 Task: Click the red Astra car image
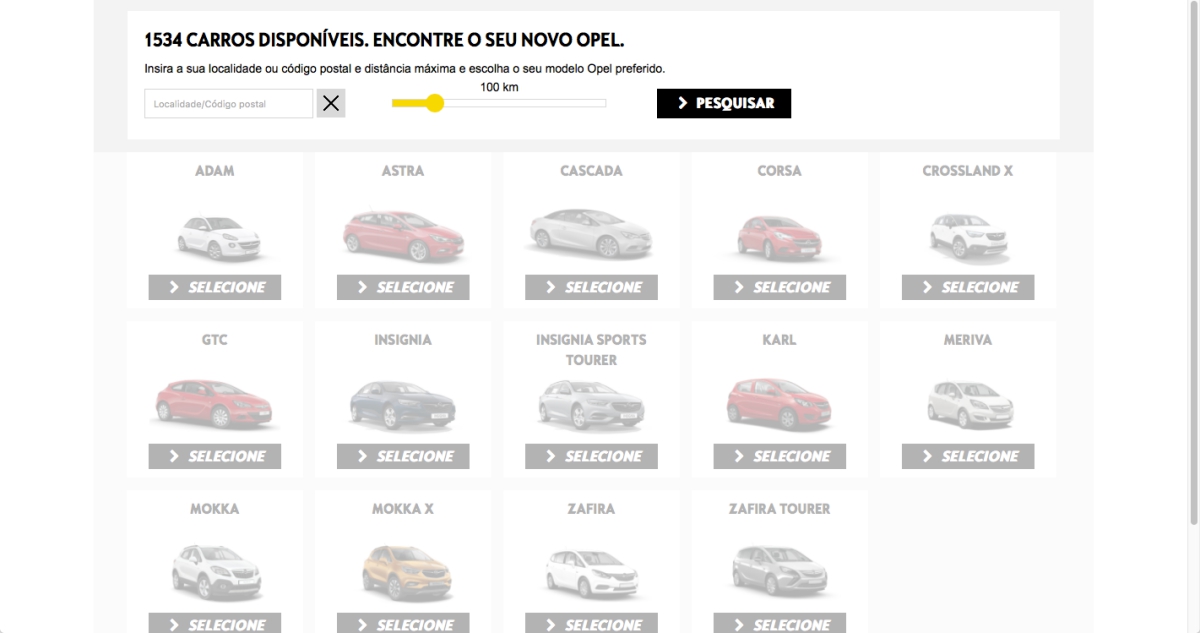click(x=403, y=236)
